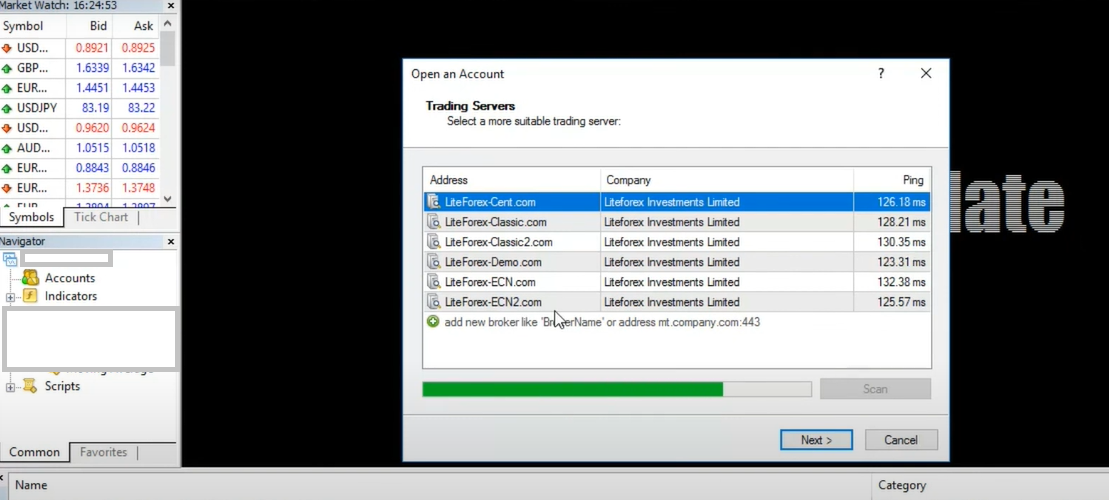1109x500 pixels.
Task: Open the Symbols tab in Market Watch
Action: click(x=31, y=217)
